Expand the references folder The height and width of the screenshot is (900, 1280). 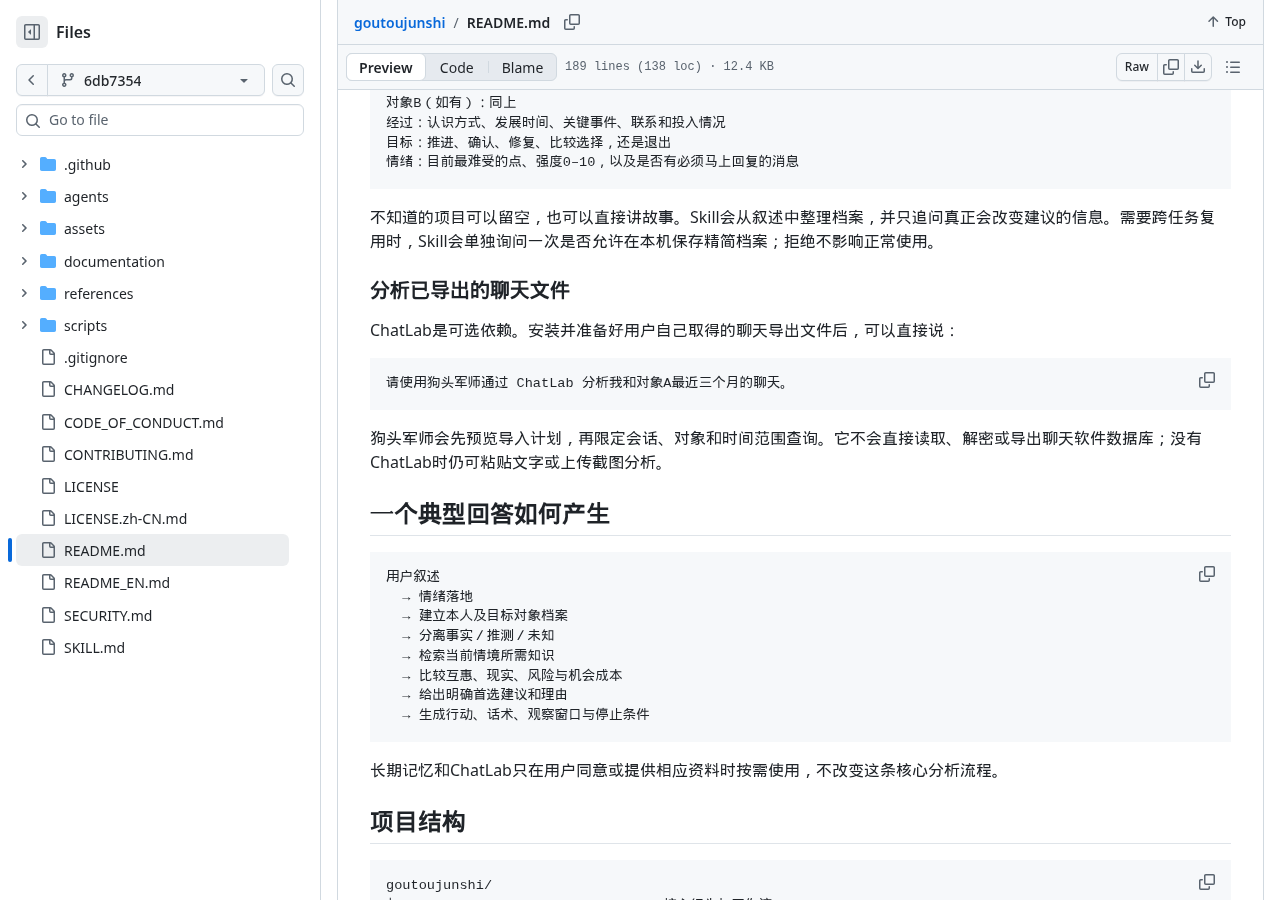[x=24, y=293]
